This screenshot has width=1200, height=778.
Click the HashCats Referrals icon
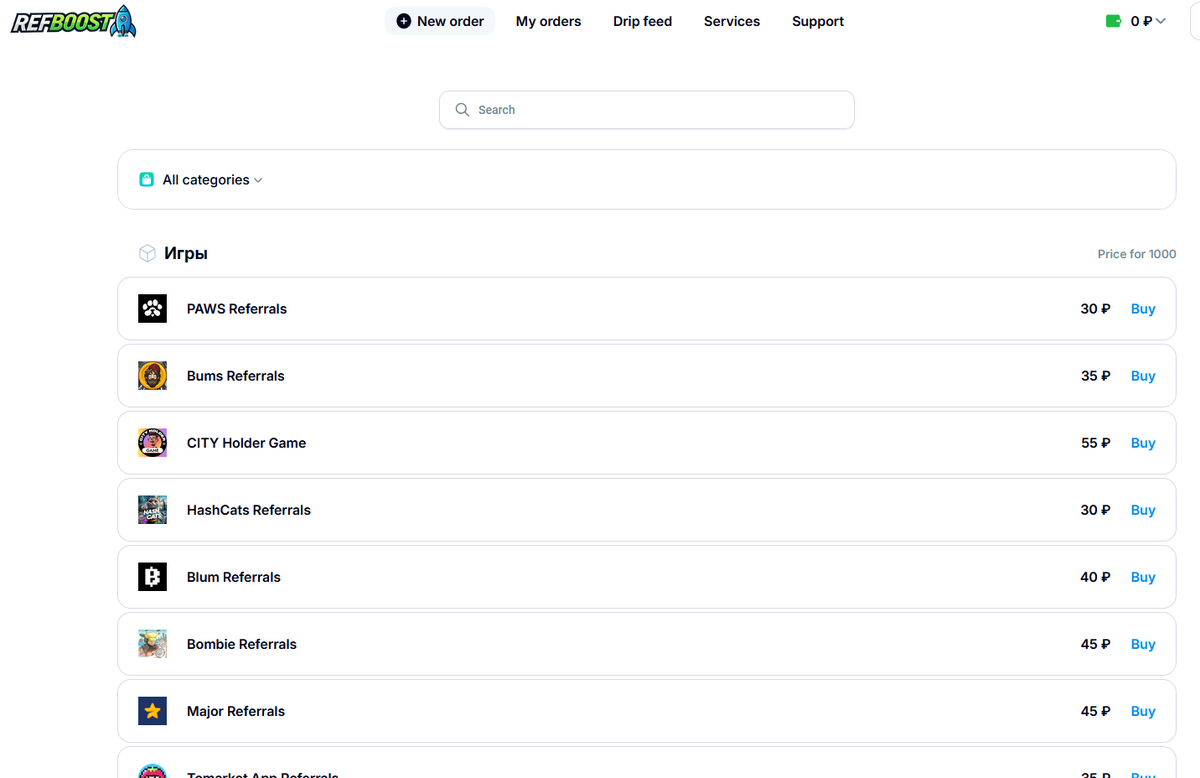click(152, 510)
